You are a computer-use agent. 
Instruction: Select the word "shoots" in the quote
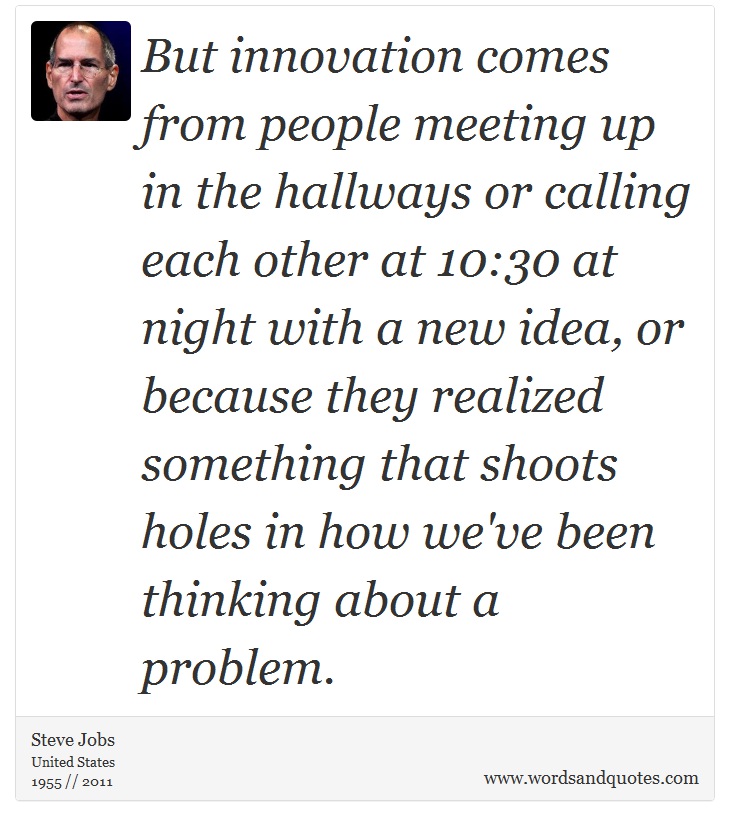548,465
